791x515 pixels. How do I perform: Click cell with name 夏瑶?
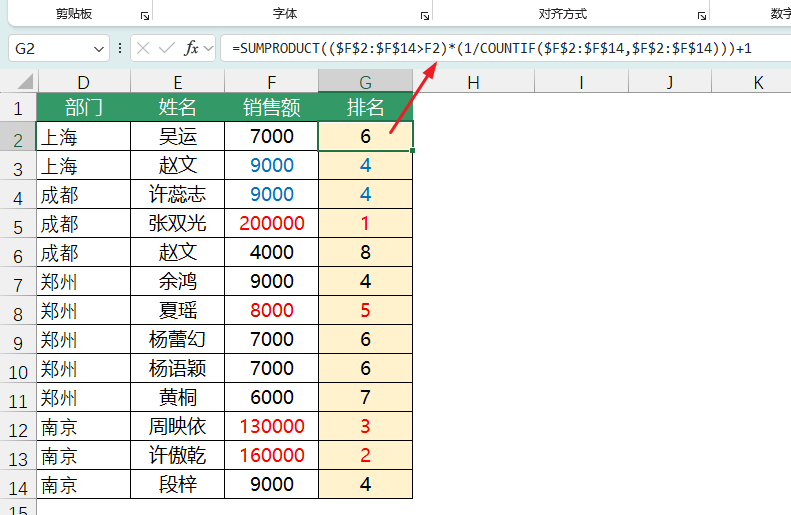click(x=178, y=310)
